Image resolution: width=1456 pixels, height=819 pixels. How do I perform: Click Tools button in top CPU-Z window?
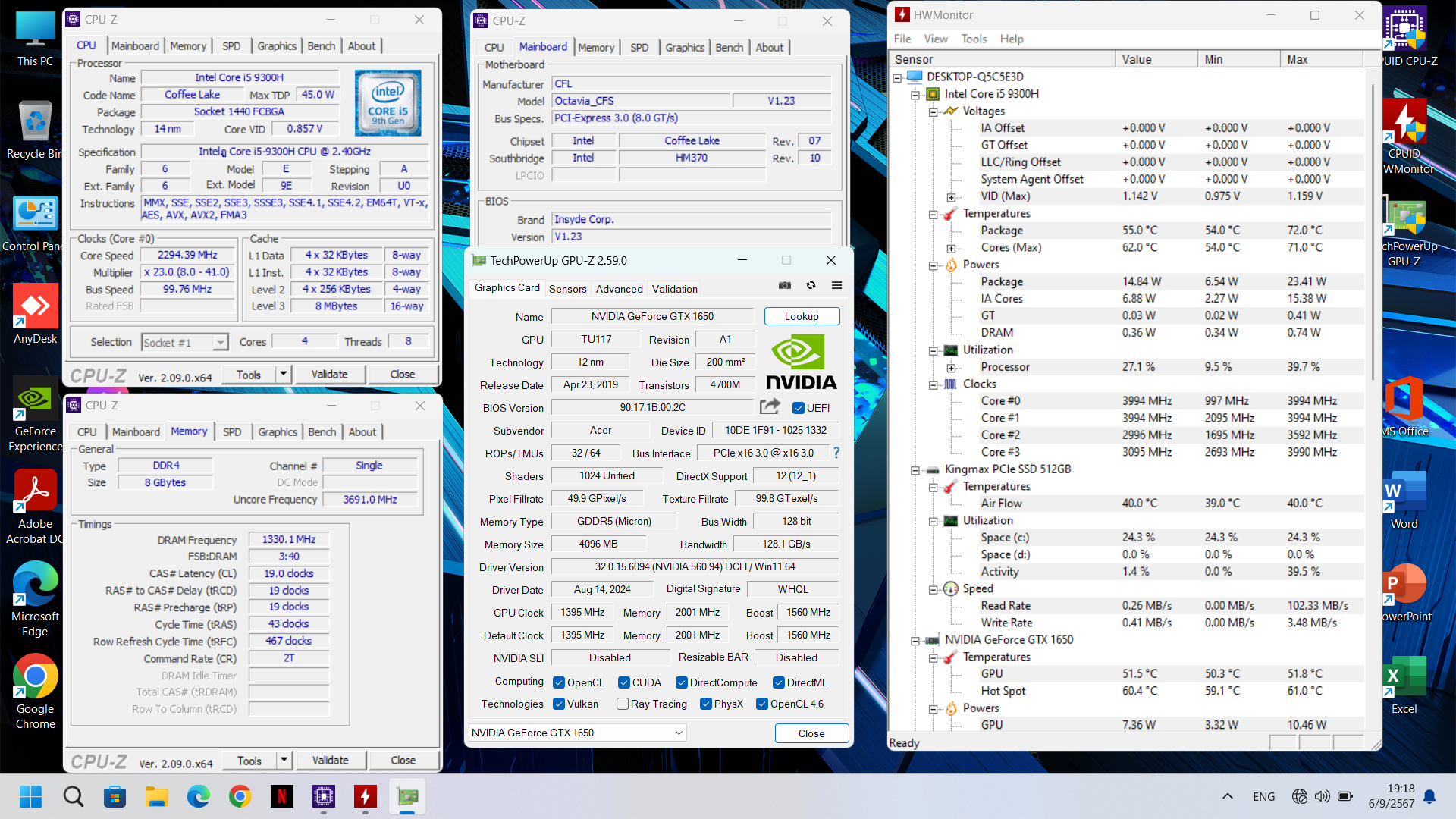click(x=249, y=374)
